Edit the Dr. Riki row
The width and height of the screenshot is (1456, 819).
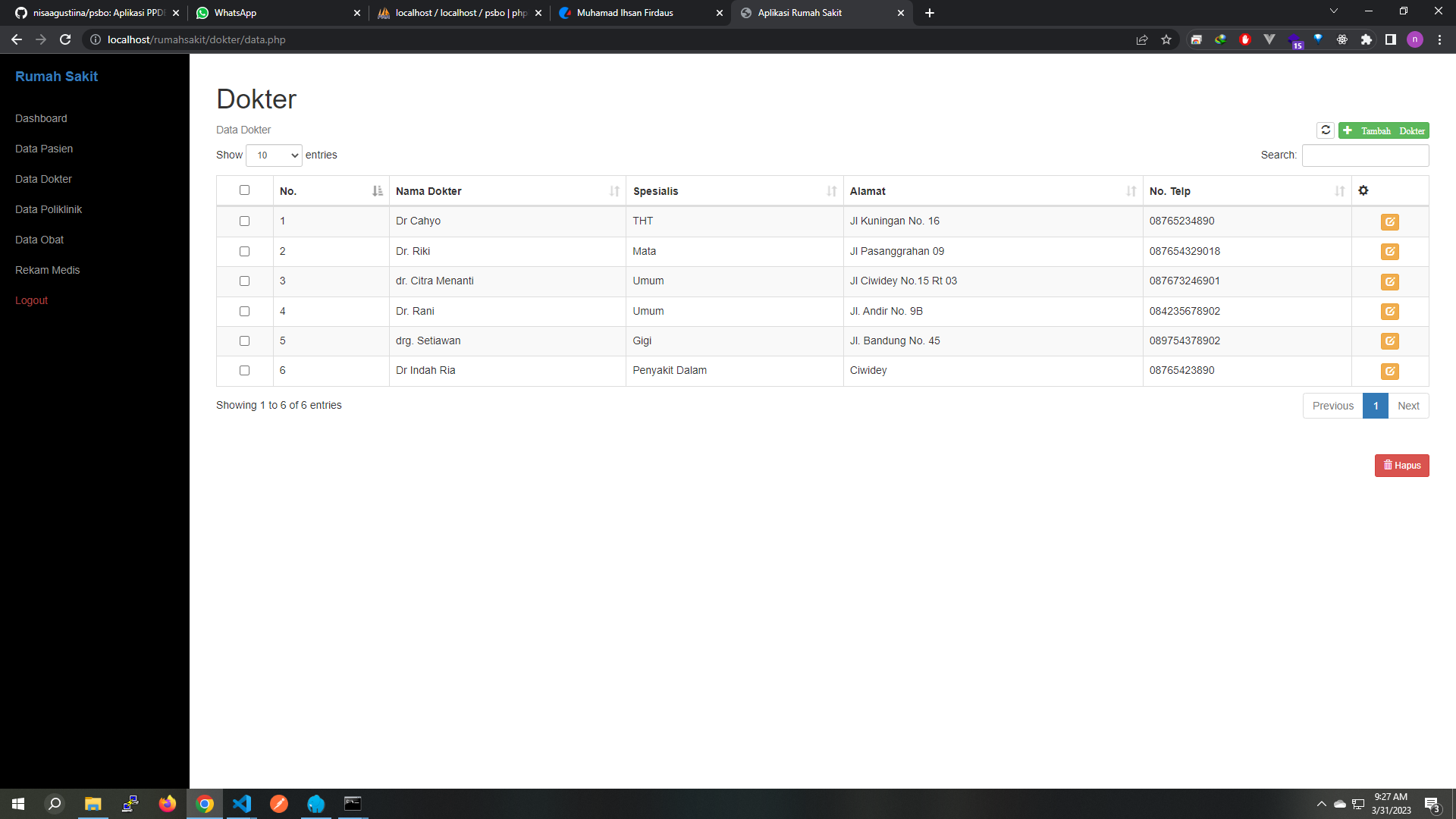pyautogui.click(x=1389, y=251)
